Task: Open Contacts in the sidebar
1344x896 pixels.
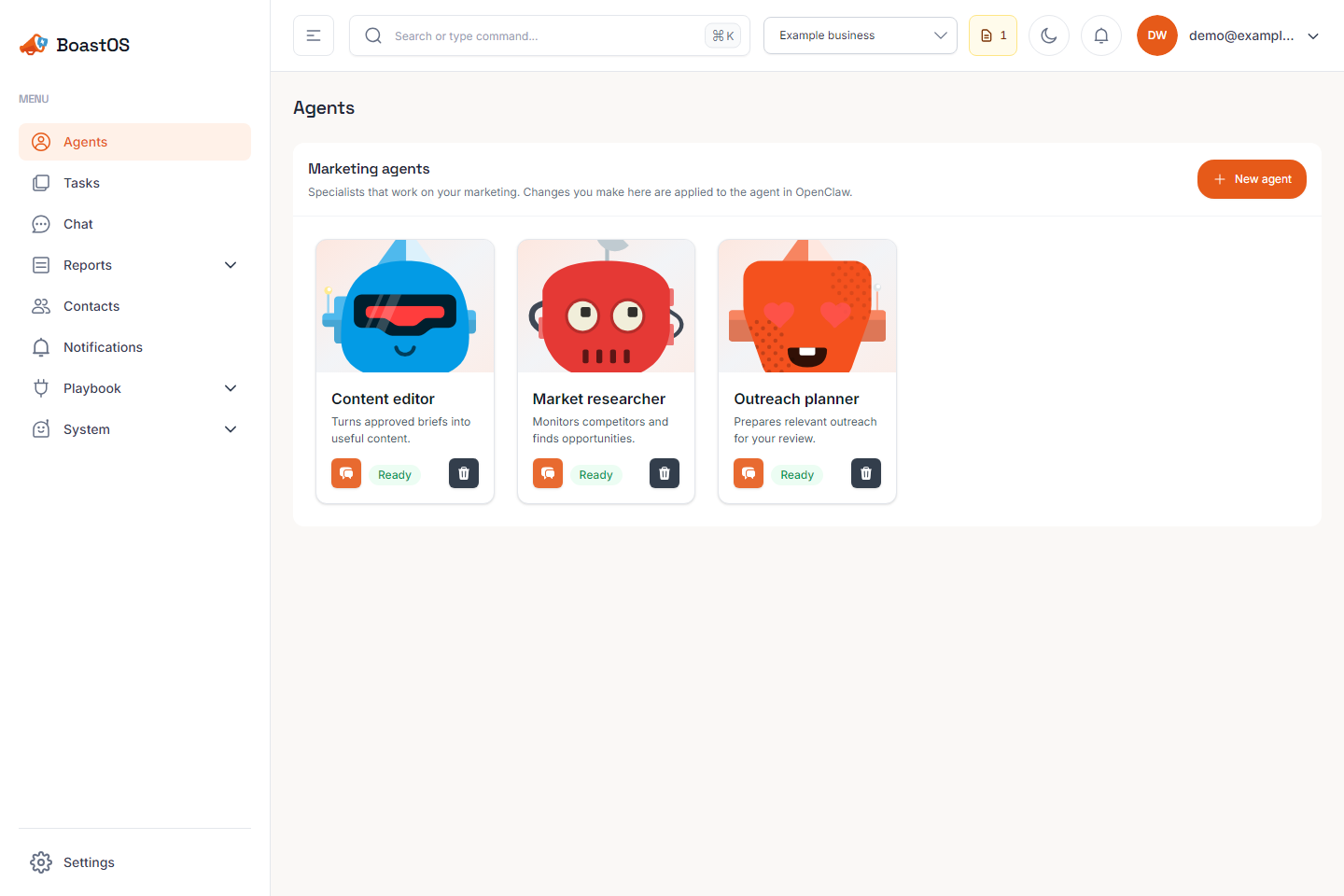Action: (134, 306)
